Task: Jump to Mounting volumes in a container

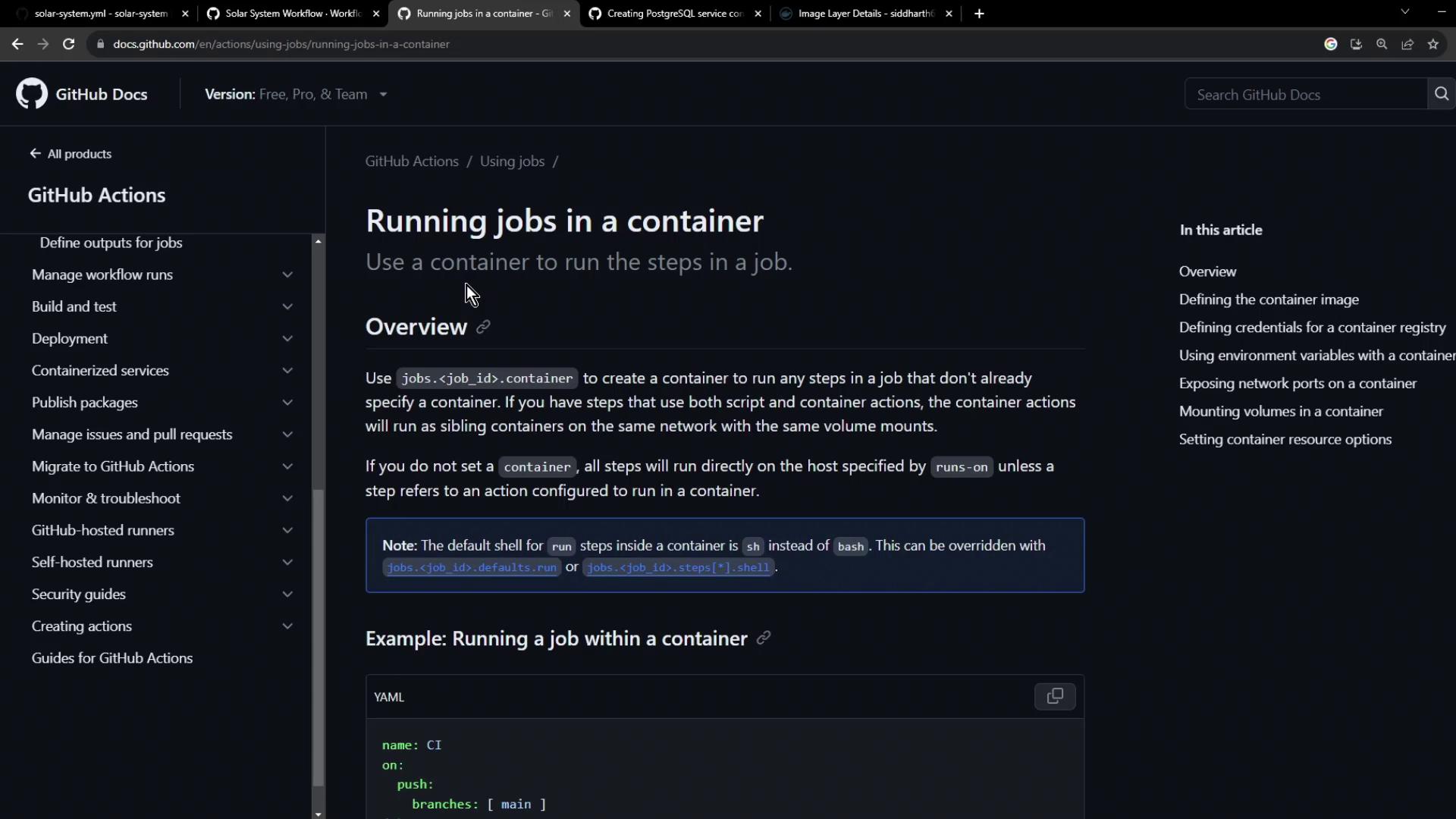Action: click(1281, 411)
